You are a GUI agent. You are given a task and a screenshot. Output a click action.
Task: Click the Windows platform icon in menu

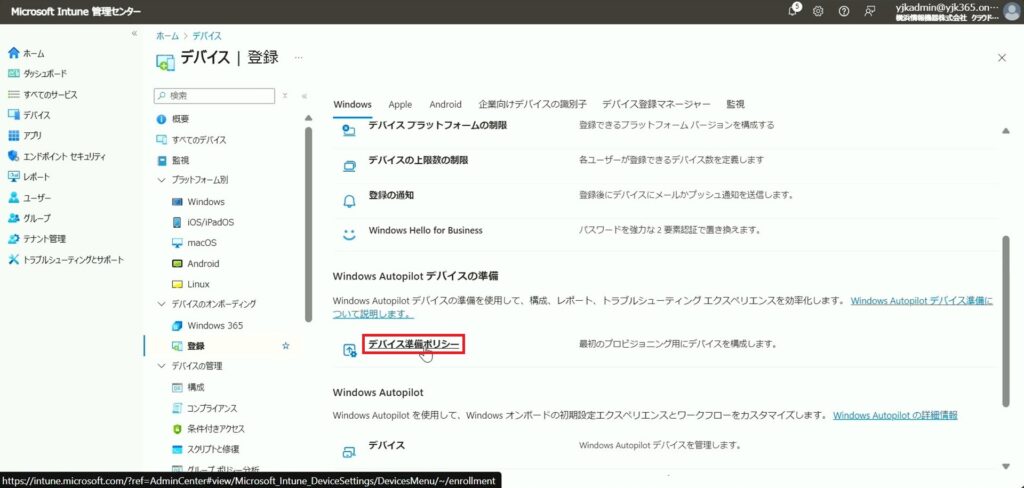coord(177,202)
